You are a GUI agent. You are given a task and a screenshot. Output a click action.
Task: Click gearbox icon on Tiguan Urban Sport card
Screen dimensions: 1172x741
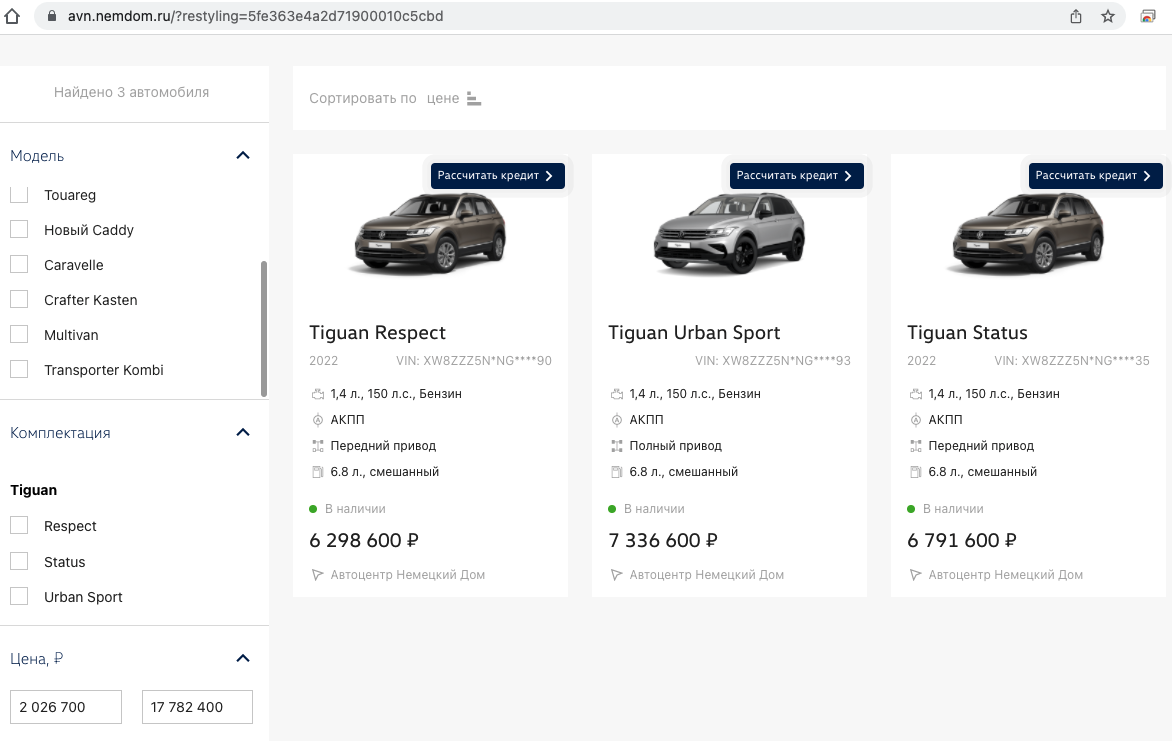[x=617, y=420]
